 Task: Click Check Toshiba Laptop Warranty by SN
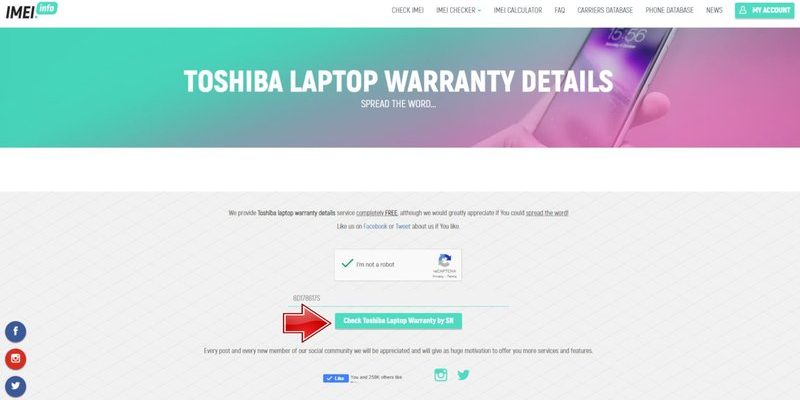click(x=398, y=321)
